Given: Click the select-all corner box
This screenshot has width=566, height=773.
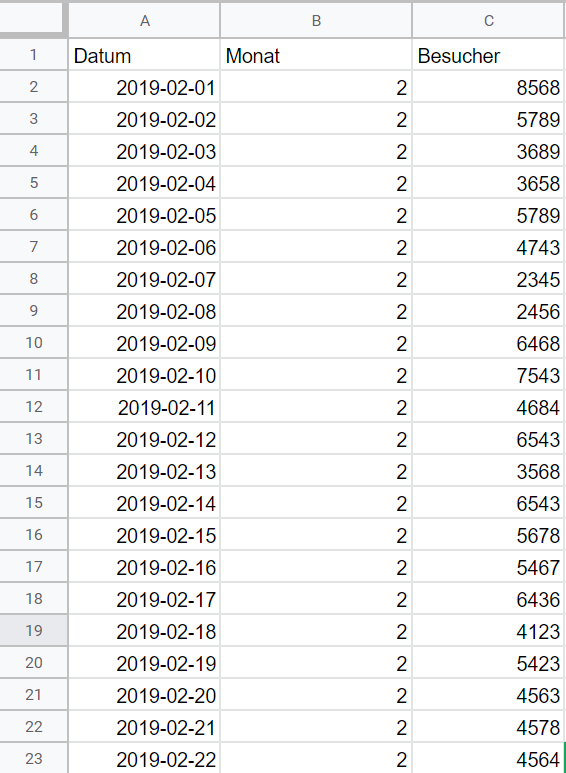Looking at the screenshot, I should (32, 18).
